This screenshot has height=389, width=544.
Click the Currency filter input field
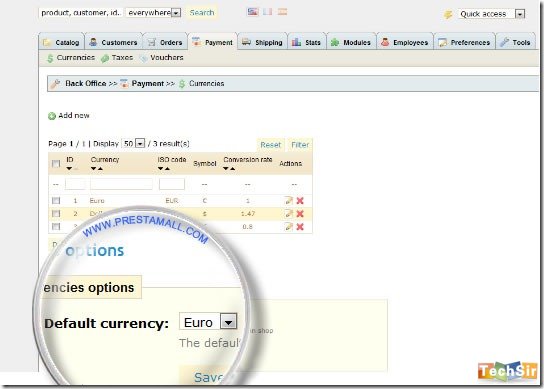[121, 184]
